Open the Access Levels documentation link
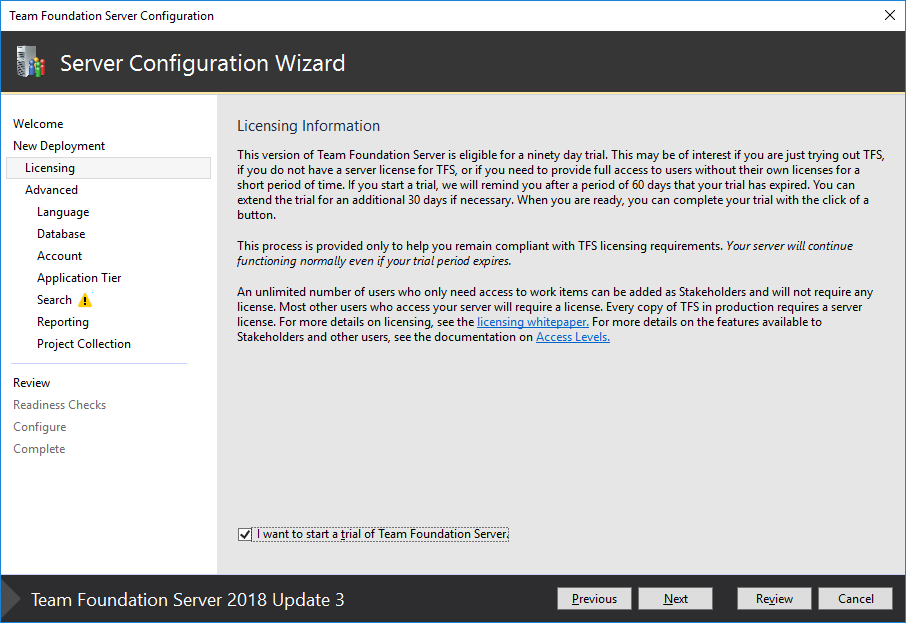This screenshot has width=906, height=623. pyautogui.click(x=573, y=337)
